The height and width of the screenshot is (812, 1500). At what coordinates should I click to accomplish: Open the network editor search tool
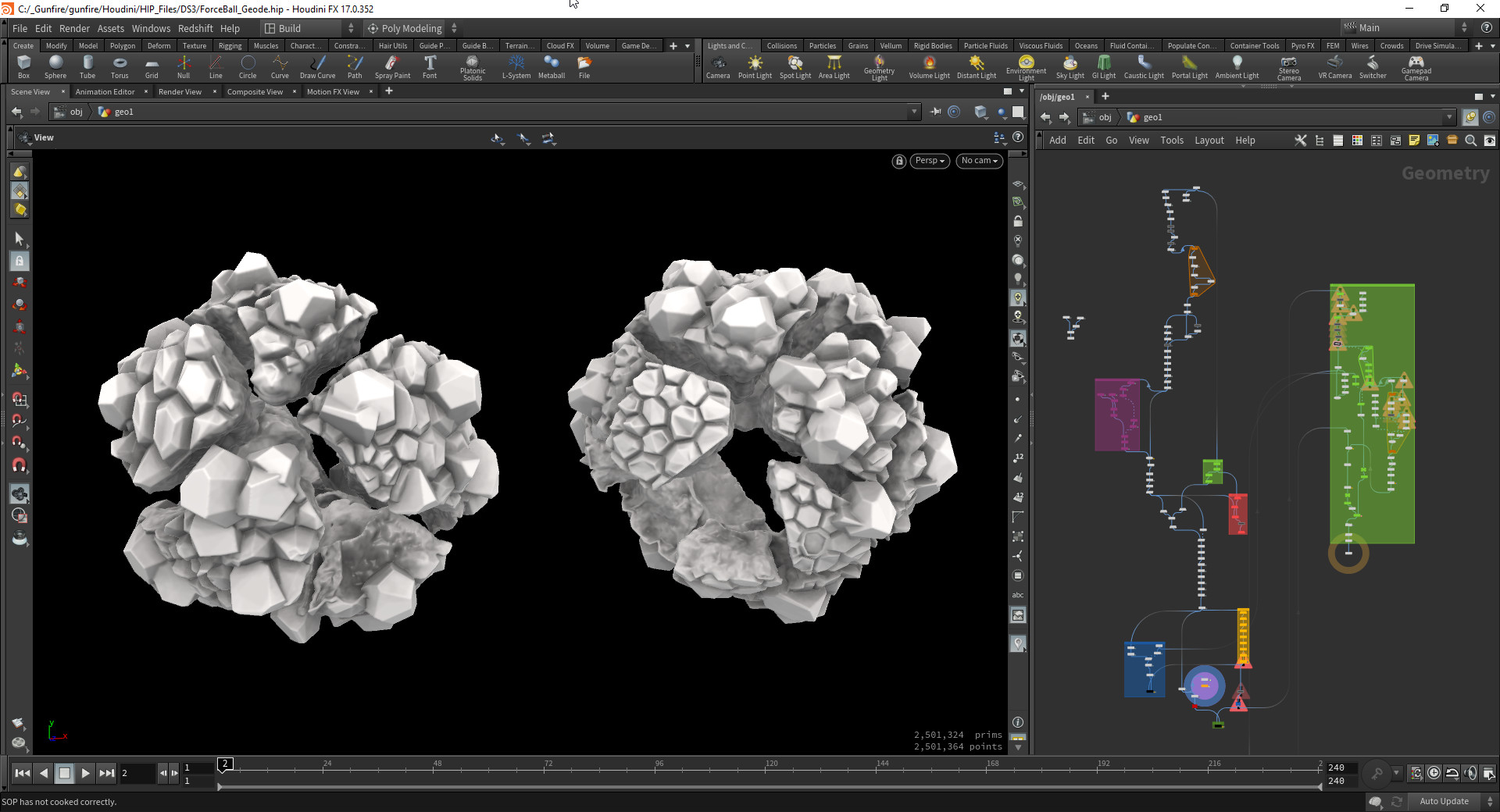coord(1470,141)
